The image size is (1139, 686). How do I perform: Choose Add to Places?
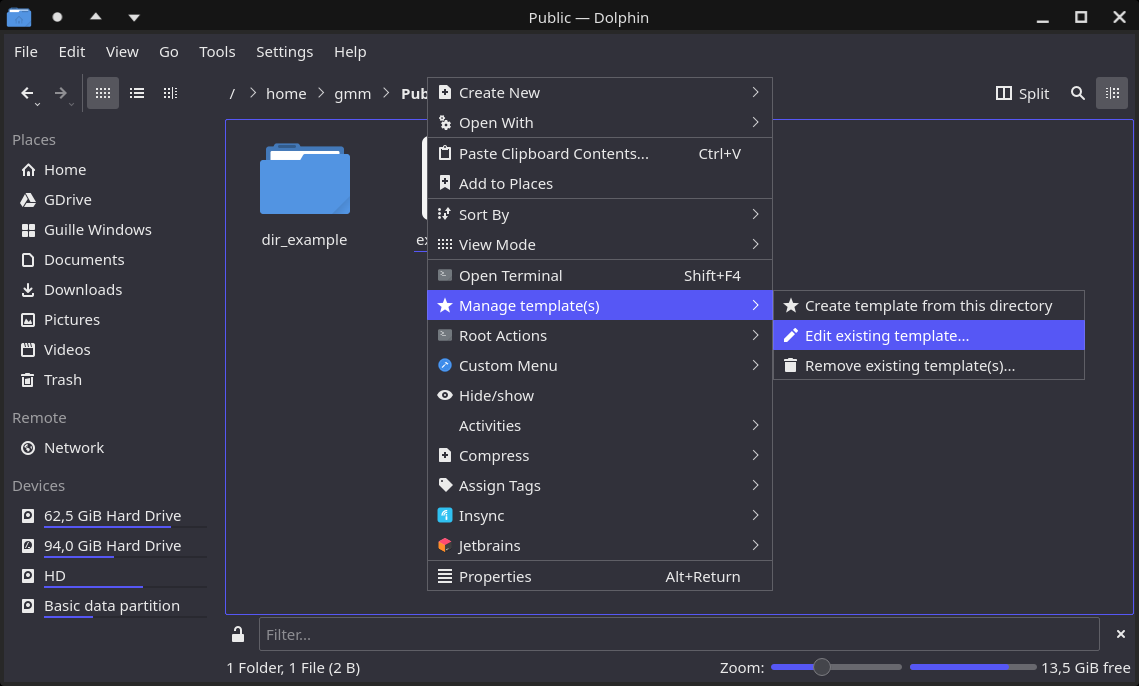(599, 184)
